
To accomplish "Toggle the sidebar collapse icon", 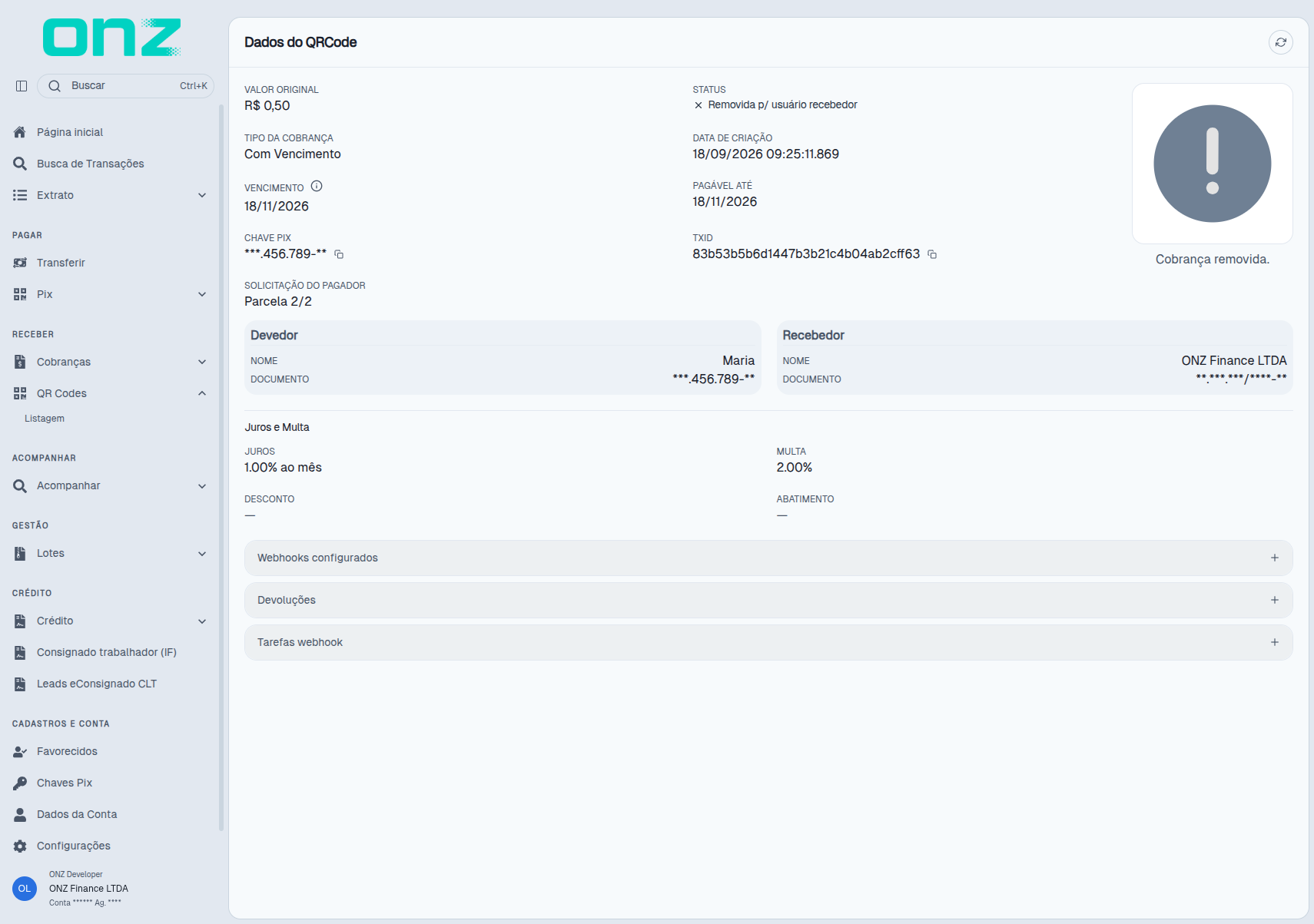I will tap(22, 86).
